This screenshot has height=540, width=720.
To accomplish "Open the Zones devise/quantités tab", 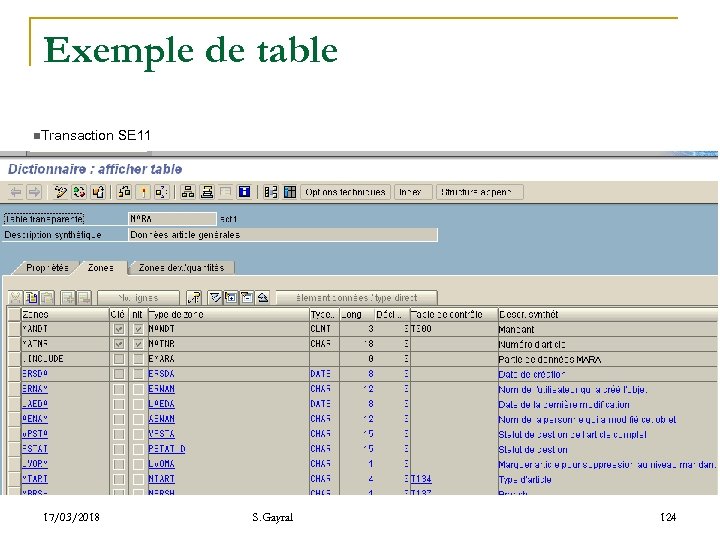I will click(181, 268).
